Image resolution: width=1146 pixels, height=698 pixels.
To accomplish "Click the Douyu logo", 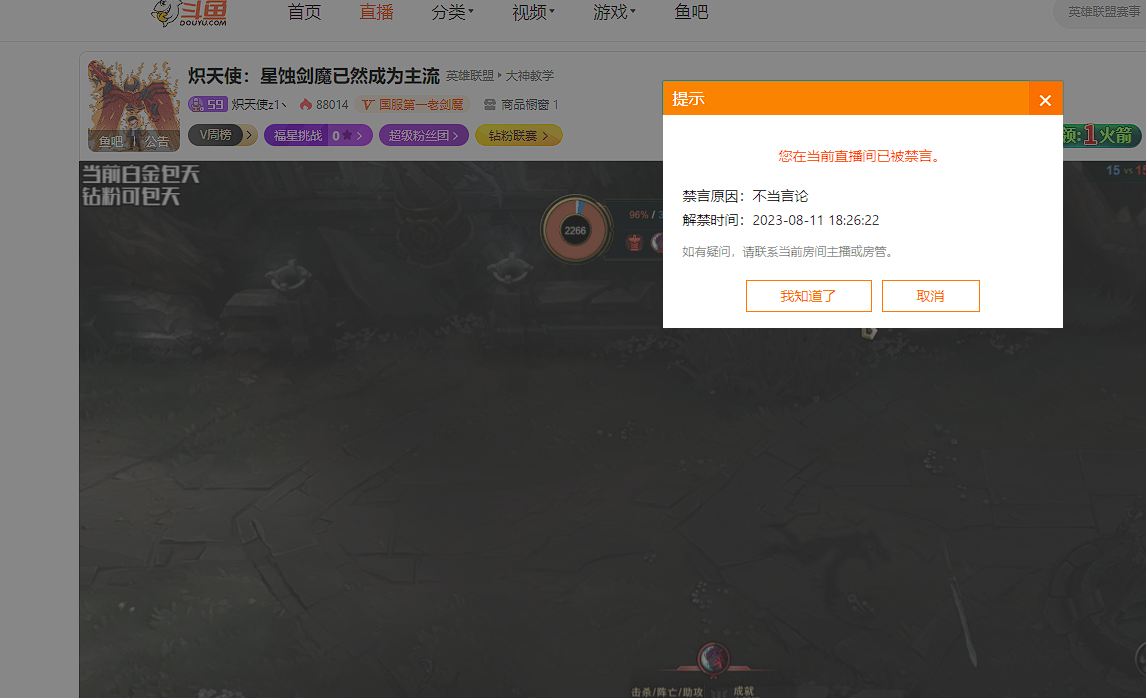I will tap(189, 13).
